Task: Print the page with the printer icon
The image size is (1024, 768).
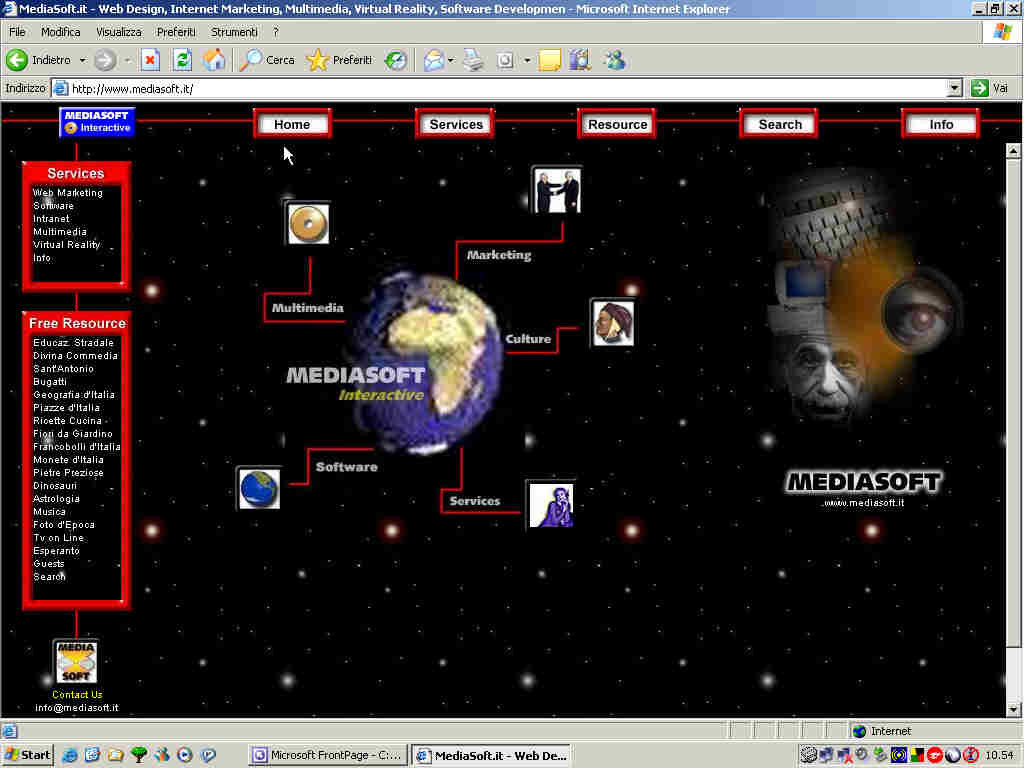Action: coord(473,60)
